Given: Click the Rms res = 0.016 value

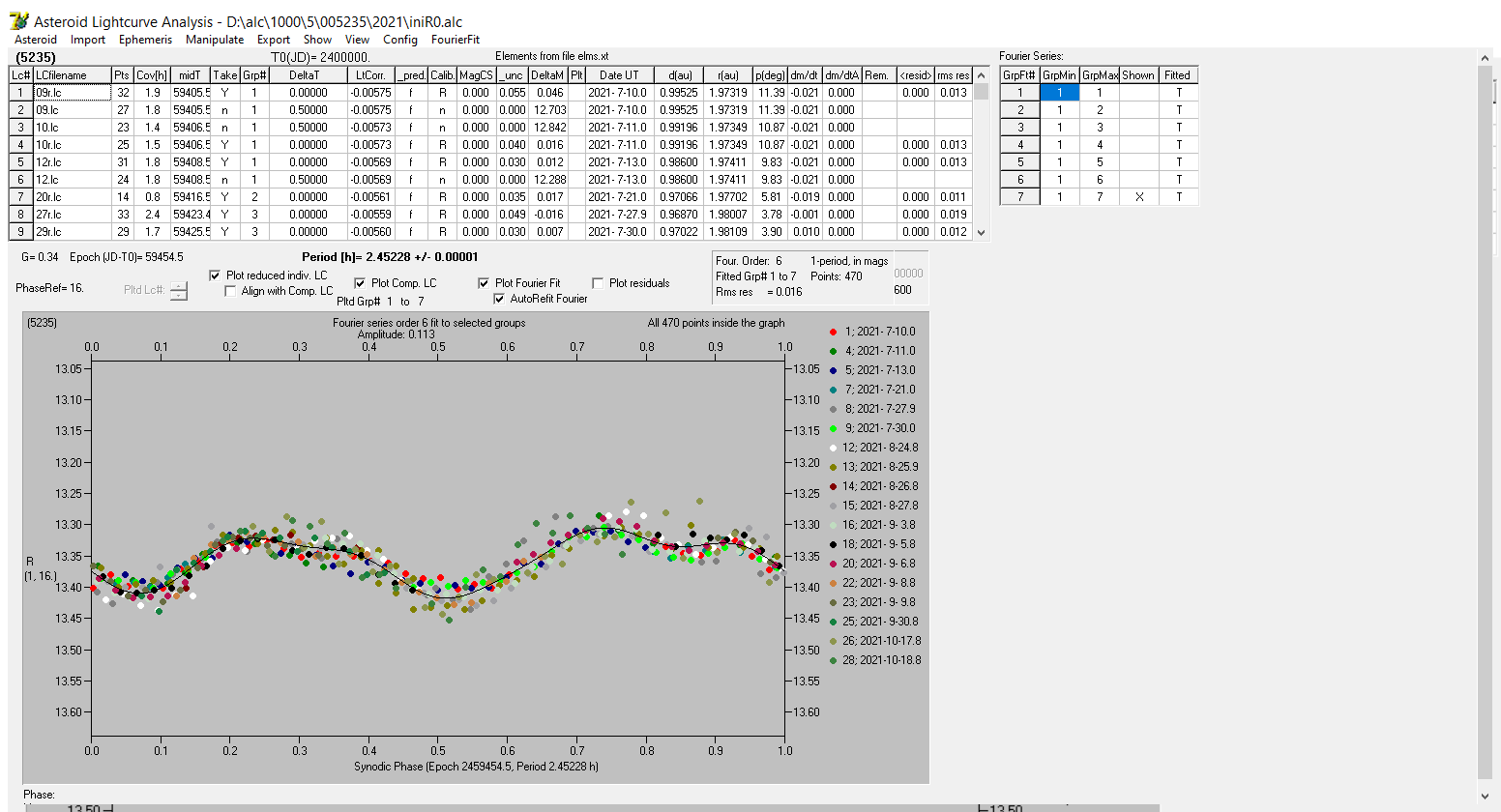Looking at the screenshot, I should point(759,292).
